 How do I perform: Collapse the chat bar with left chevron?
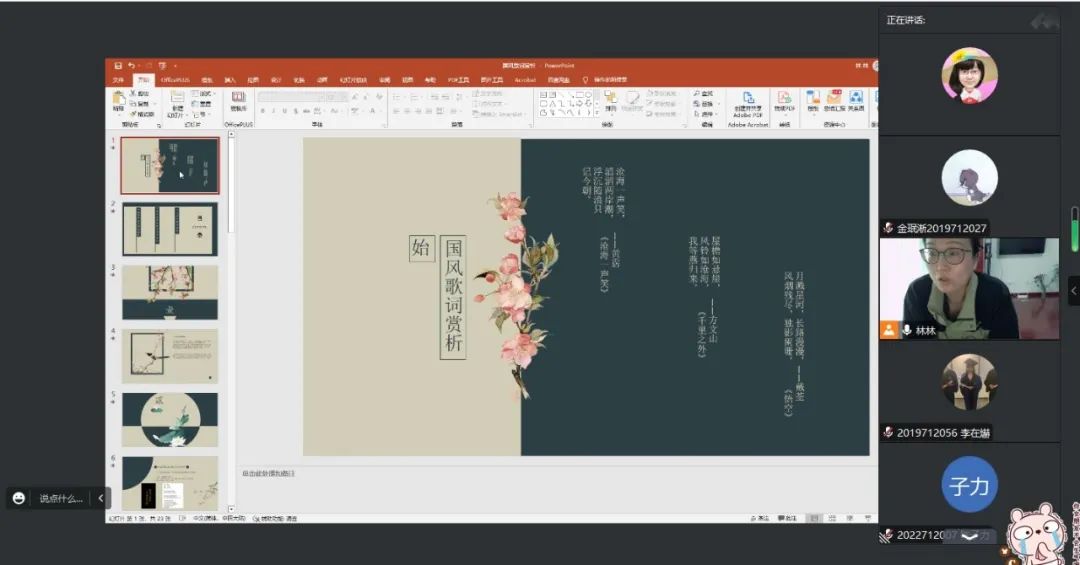click(x=100, y=498)
